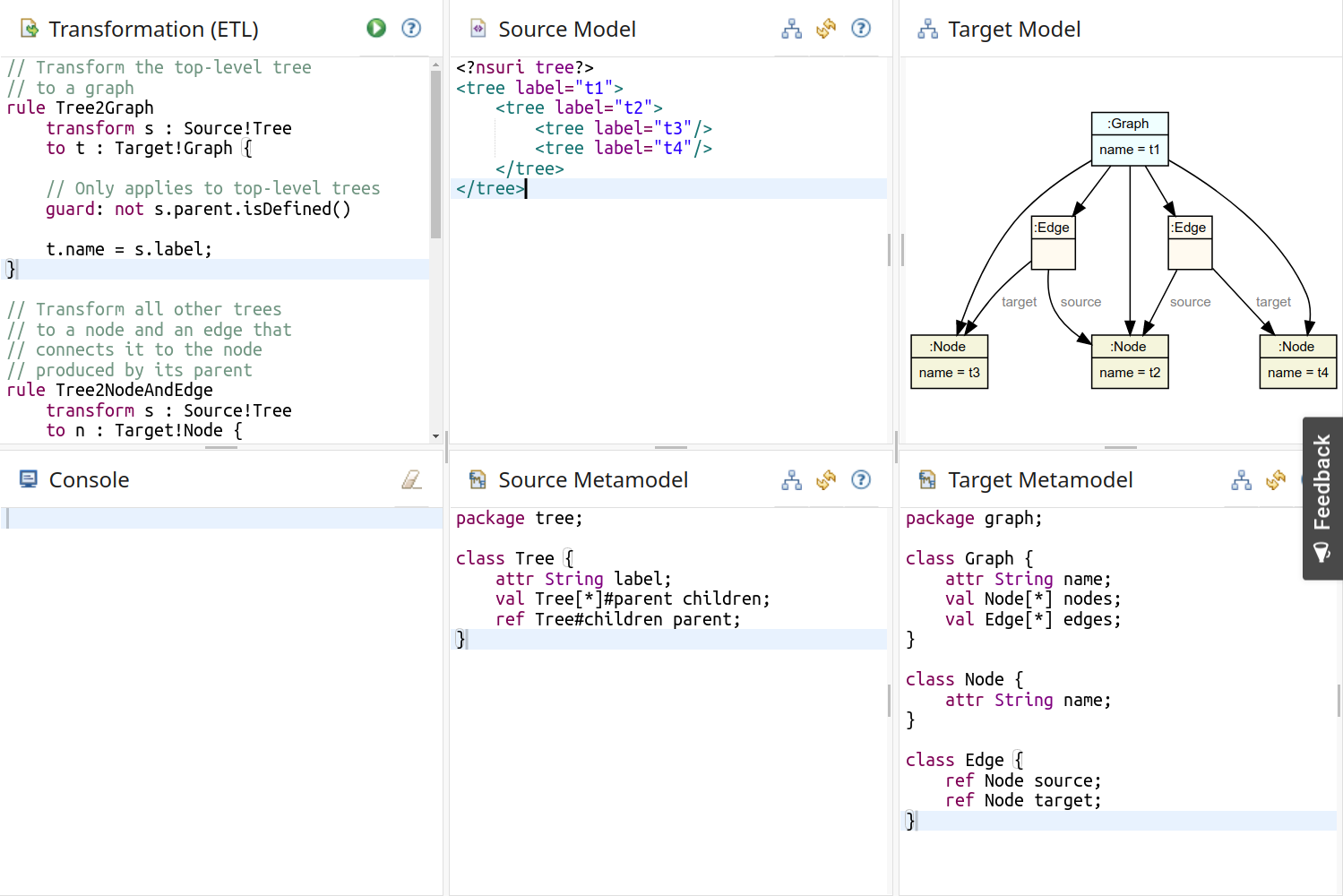Select the Node box named t3
Screen dimensions: 1343x896
[949, 361]
